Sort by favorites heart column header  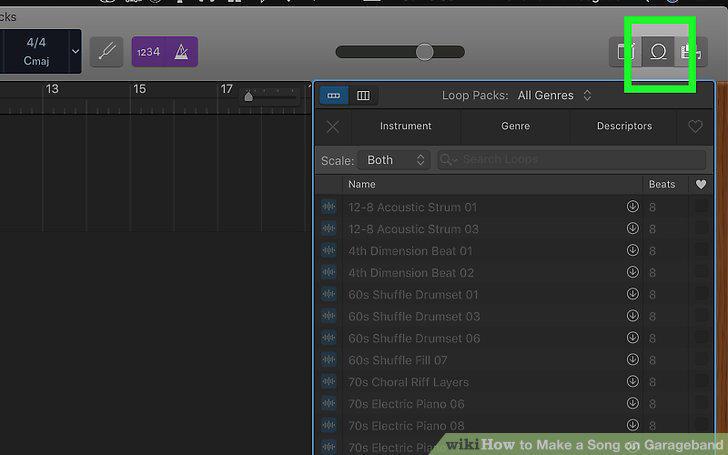pos(701,184)
